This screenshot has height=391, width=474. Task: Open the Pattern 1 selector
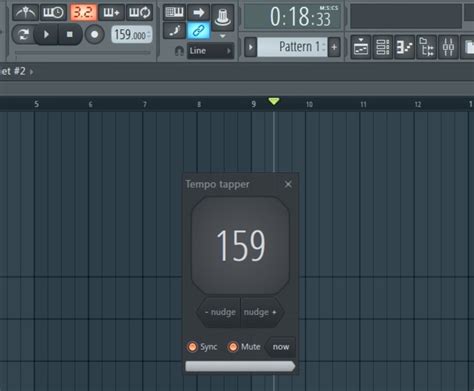(292, 47)
